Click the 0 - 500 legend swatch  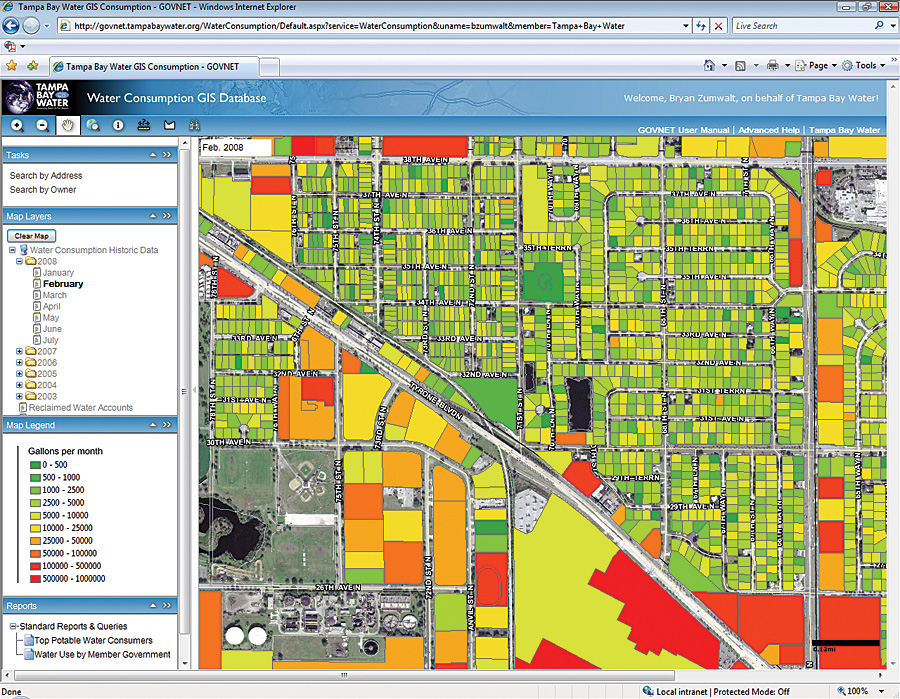(x=35, y=465)
